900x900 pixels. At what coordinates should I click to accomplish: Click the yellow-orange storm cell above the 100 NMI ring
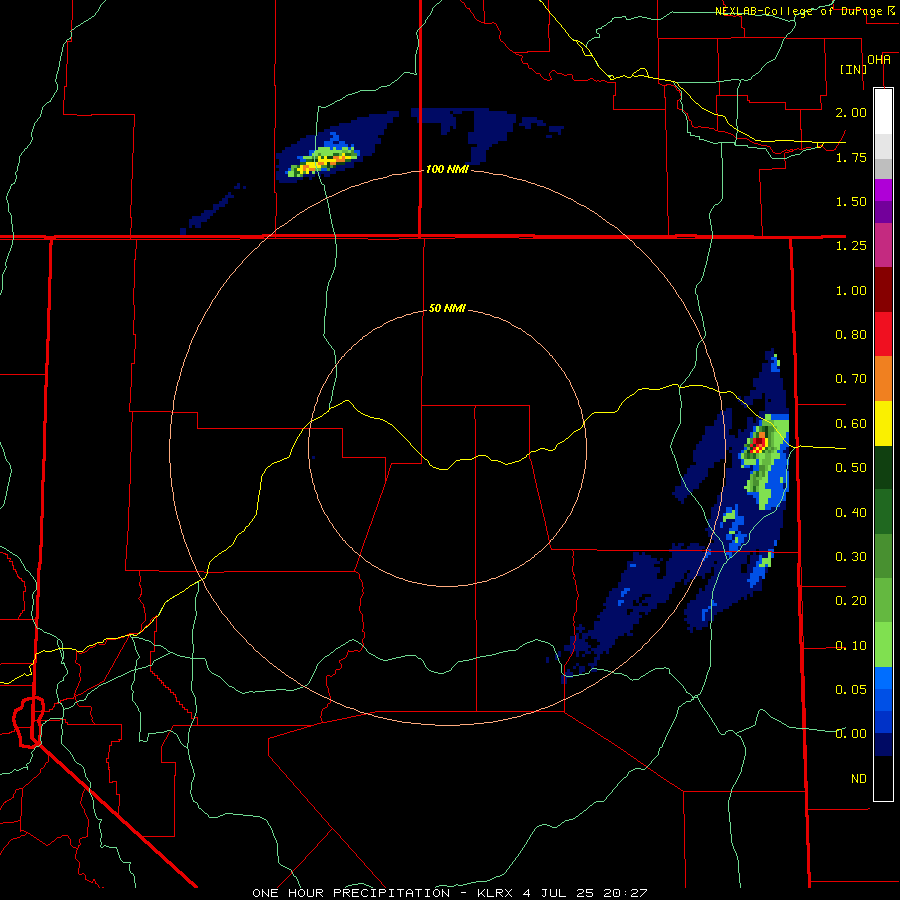325,162
